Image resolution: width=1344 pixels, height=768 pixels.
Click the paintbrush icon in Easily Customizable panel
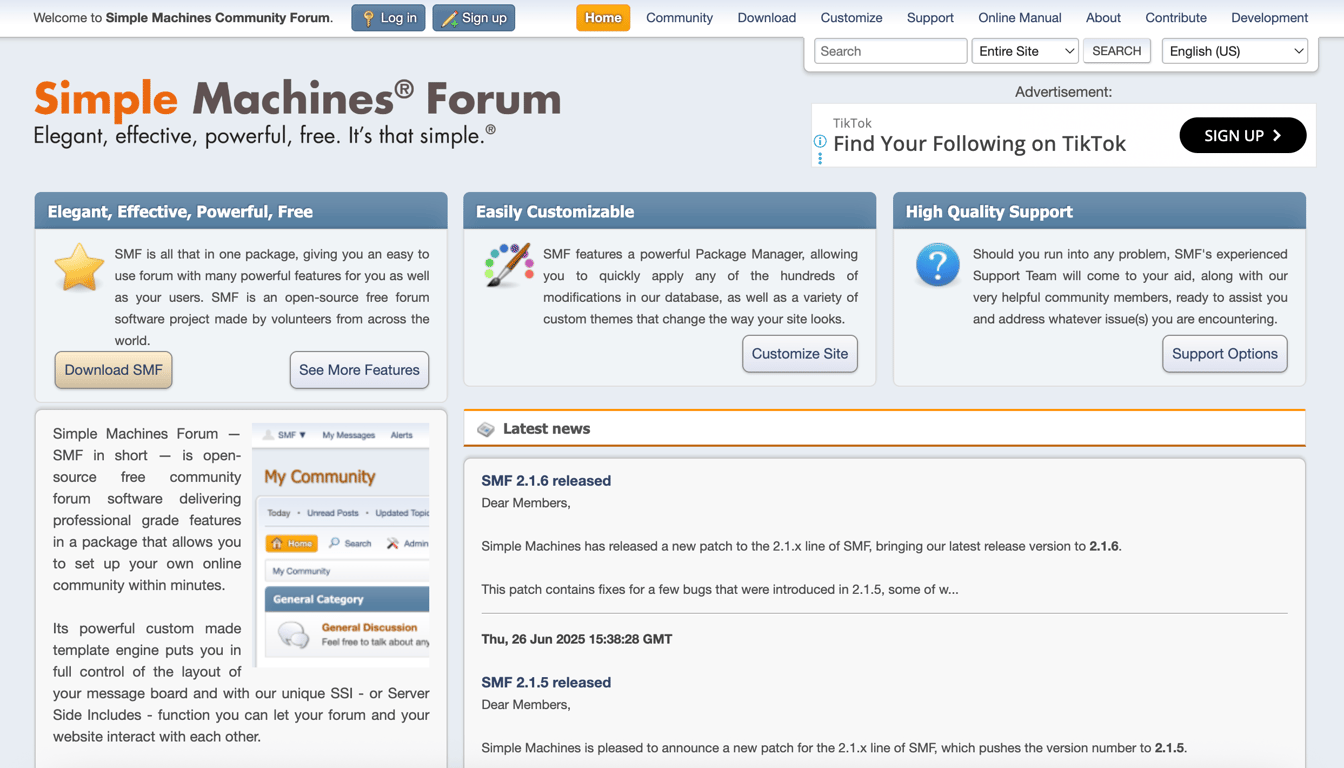[x=508, y=264]
